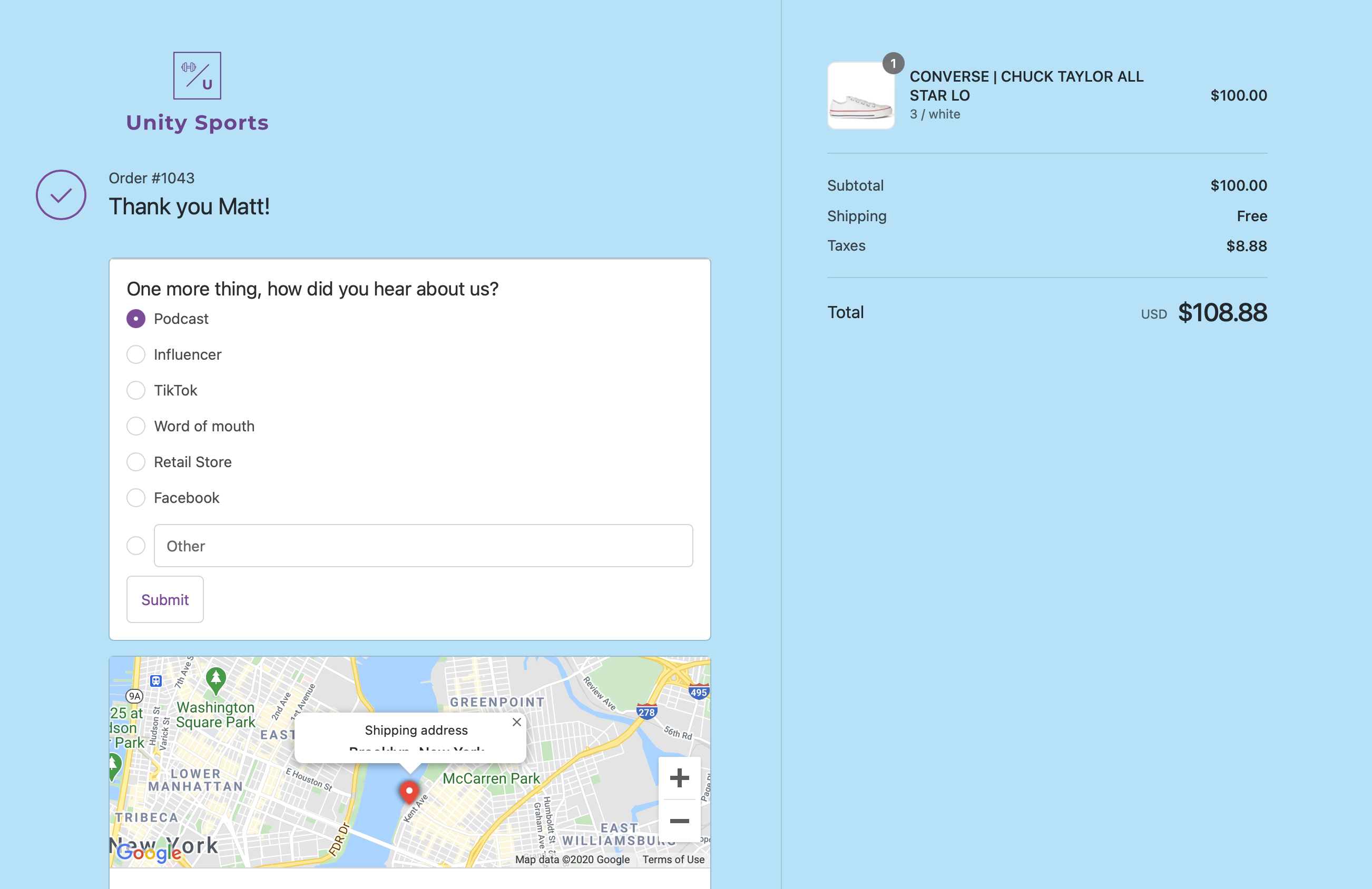Viewport: 1372px width, 889px height.
Task: Choose TikTok as the referral source
Action: coord(136,390)
